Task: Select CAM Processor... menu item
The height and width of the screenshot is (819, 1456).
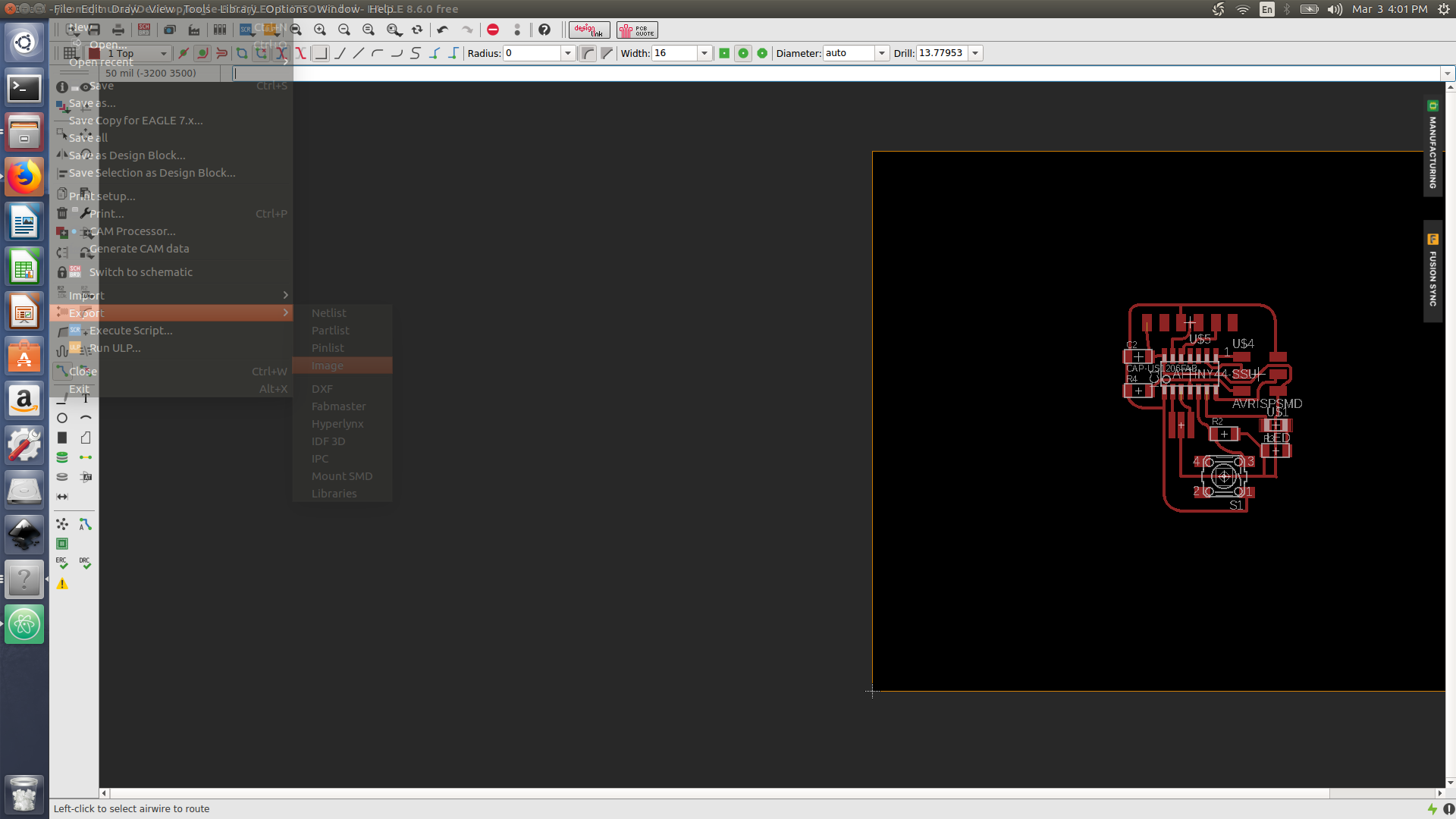Action: pyautogui.click(x=171, y=231)
